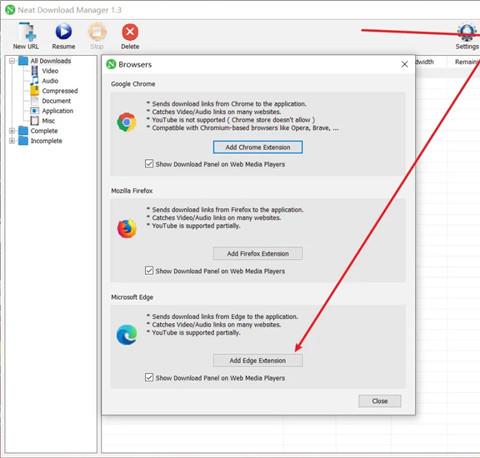Image resolution: width=480 pixels, height=458 pixels.
Task: Select the Complete tree label
Action: coord(44,131)
